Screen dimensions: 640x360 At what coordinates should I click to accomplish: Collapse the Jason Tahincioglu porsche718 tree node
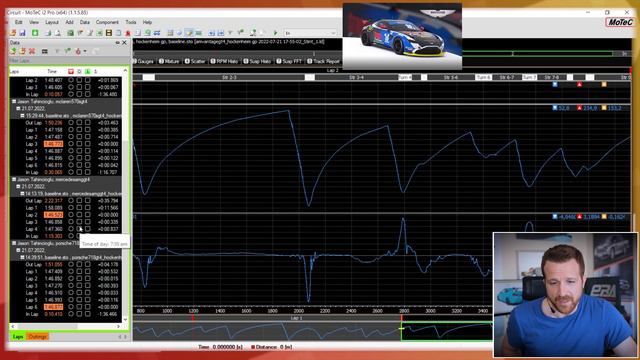click(x=13, y=243)
